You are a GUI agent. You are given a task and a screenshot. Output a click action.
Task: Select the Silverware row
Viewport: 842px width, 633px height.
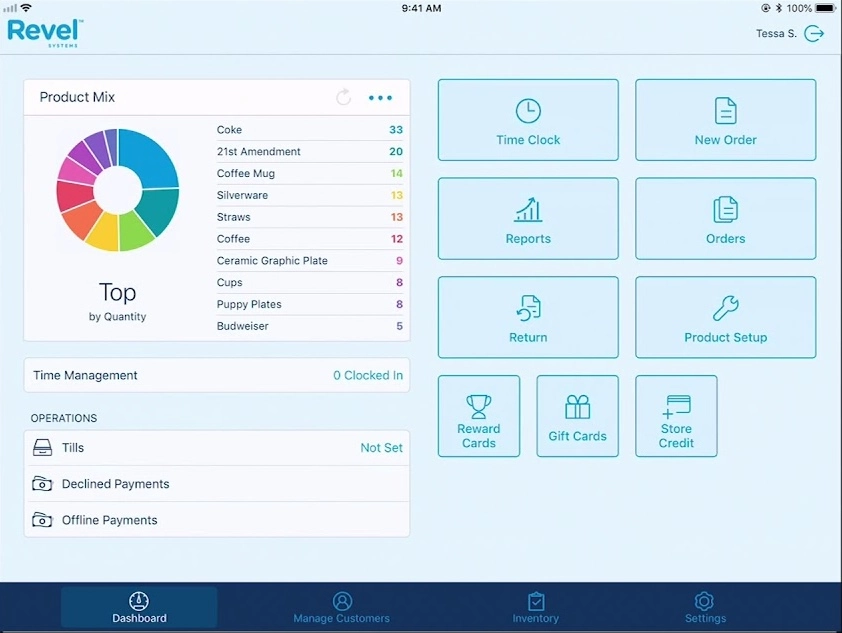pyautogui.click(x=310, y=195)
